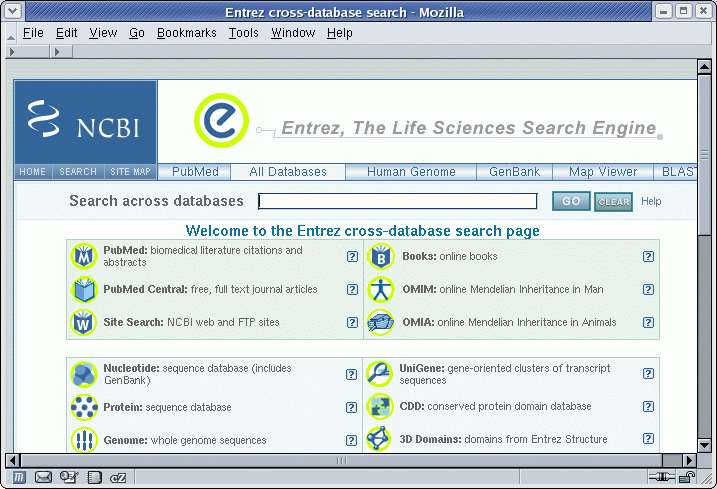
Task: Open the Window menu
Action: point(293,33)
